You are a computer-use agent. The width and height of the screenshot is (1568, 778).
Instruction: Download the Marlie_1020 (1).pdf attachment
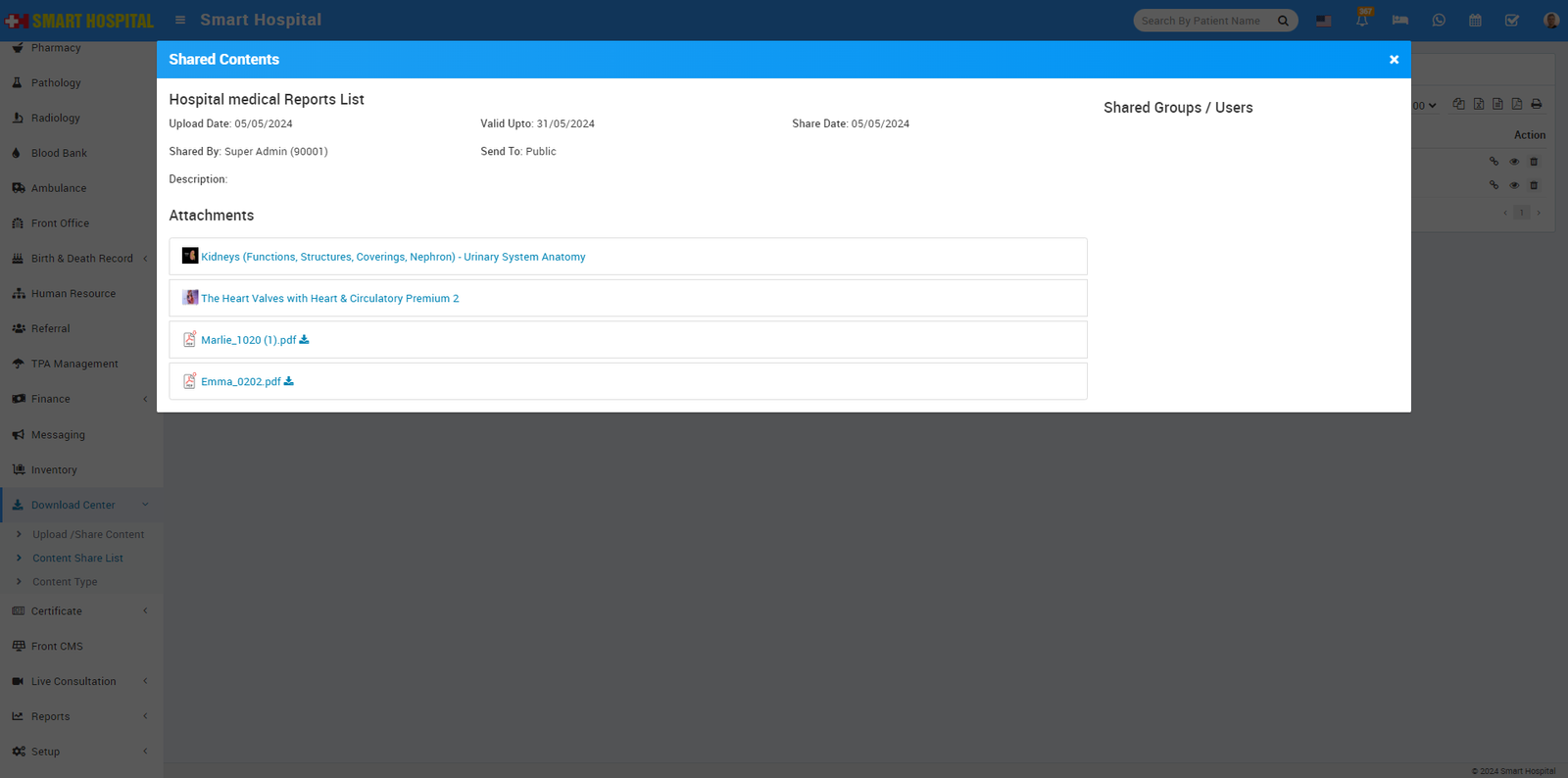tap(304, 340)
